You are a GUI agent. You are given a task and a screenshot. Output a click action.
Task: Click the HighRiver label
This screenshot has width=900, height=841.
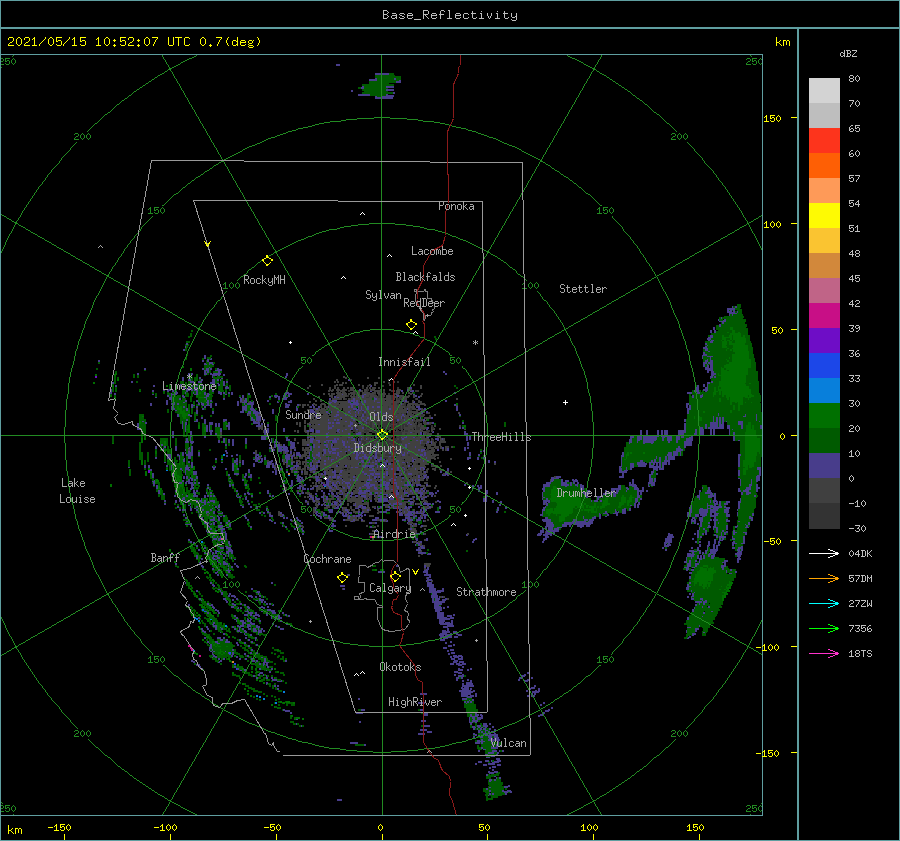(415, 702)
